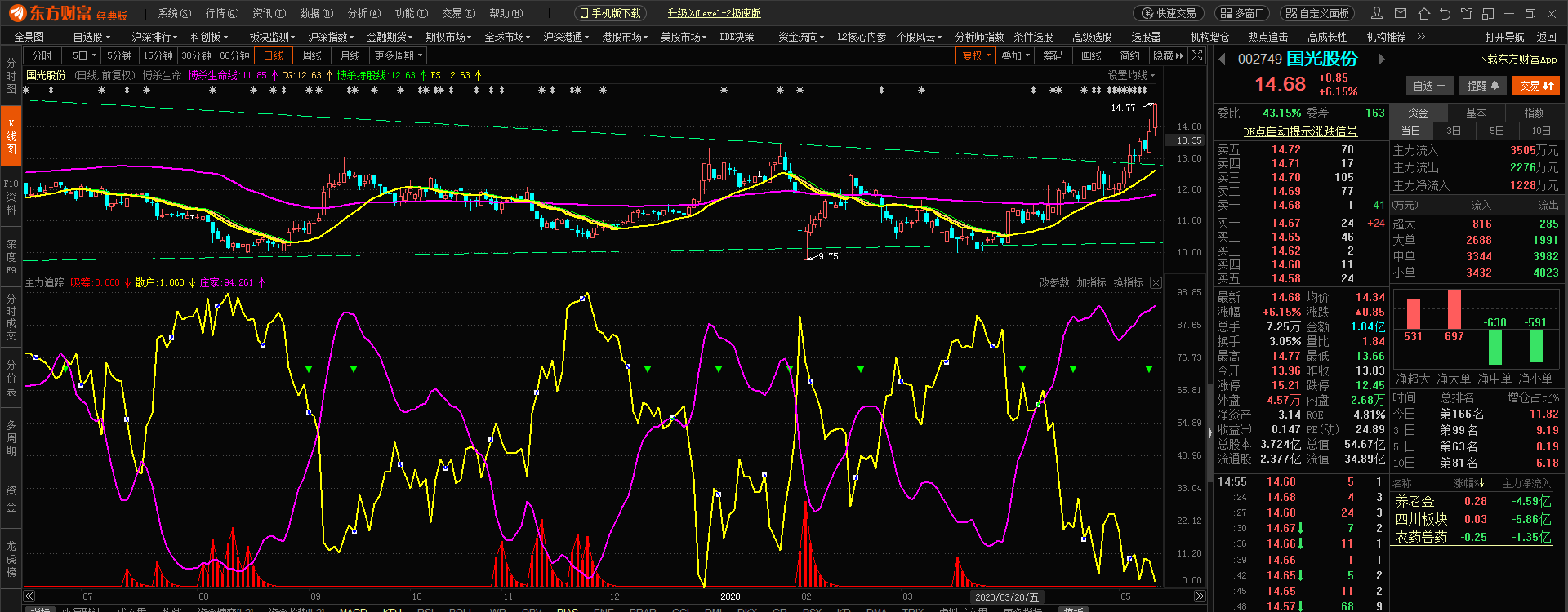The width and height of the screenshot is (1568, 612).
Task: Open 深度F9 sidebar panel
Action: (11, 257)
